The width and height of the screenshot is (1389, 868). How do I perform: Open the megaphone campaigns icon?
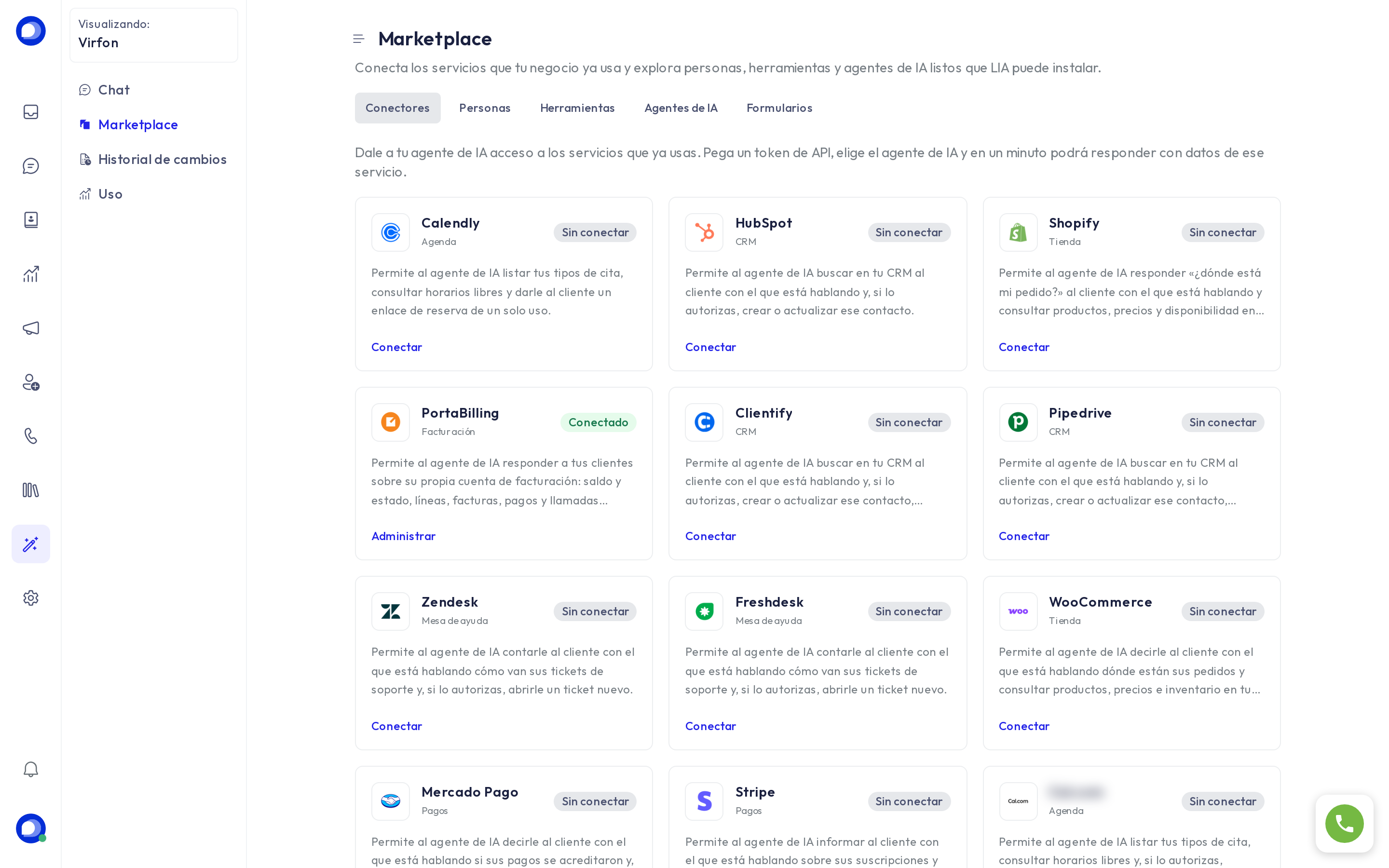30,328
